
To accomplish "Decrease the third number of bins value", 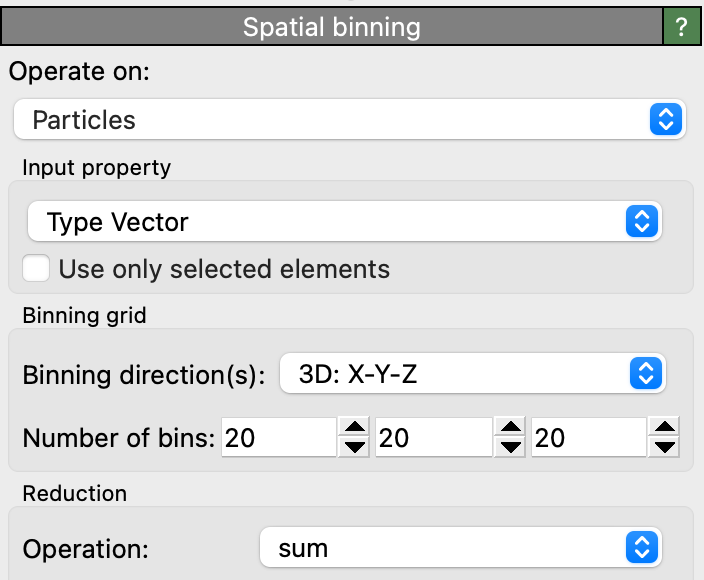I will pos(664,447).
